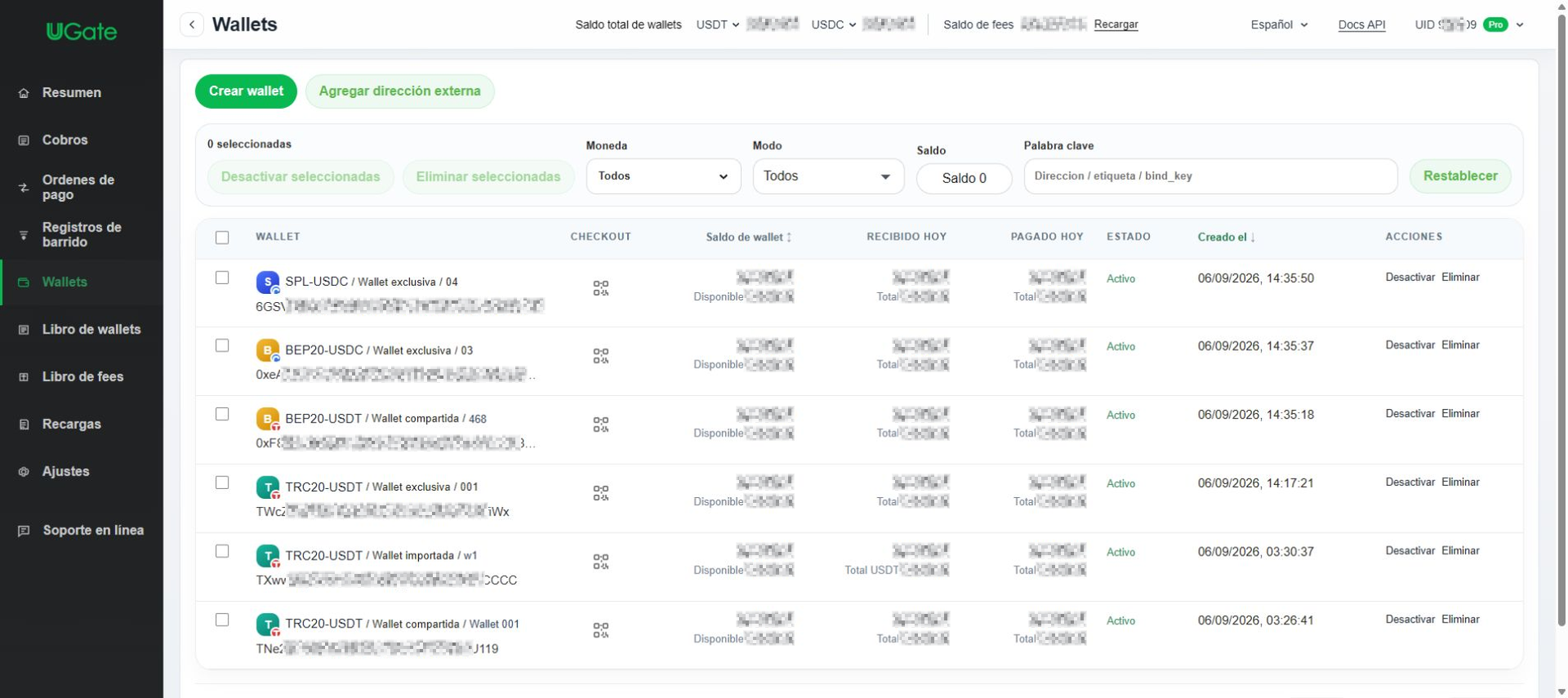Check the BEP20-USDT Wallet compartida checkbox
Image resolution: width=1568 pixels, height=698 pixels.
point(222,414)
